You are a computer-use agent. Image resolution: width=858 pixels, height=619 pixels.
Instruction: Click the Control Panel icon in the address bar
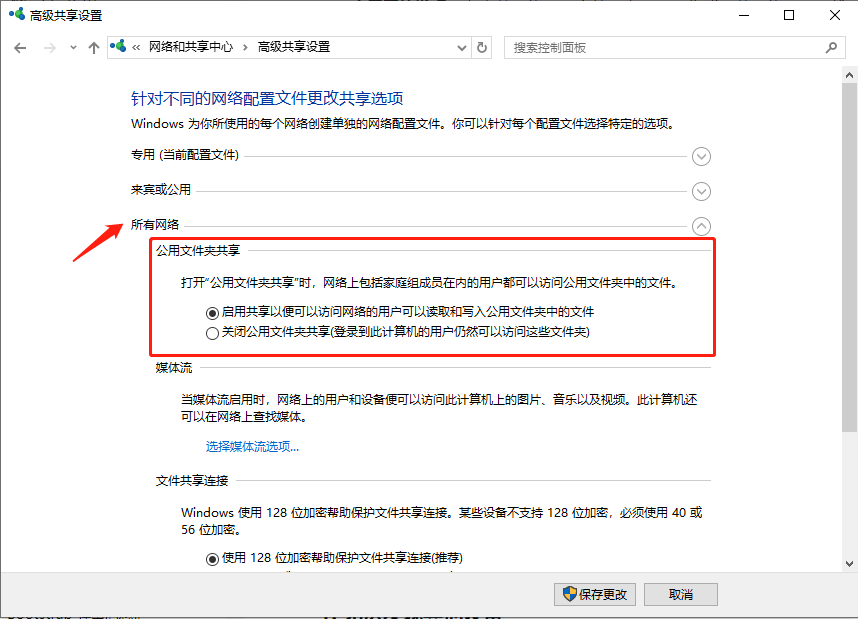pyautogui.click(x=119, y=47)
